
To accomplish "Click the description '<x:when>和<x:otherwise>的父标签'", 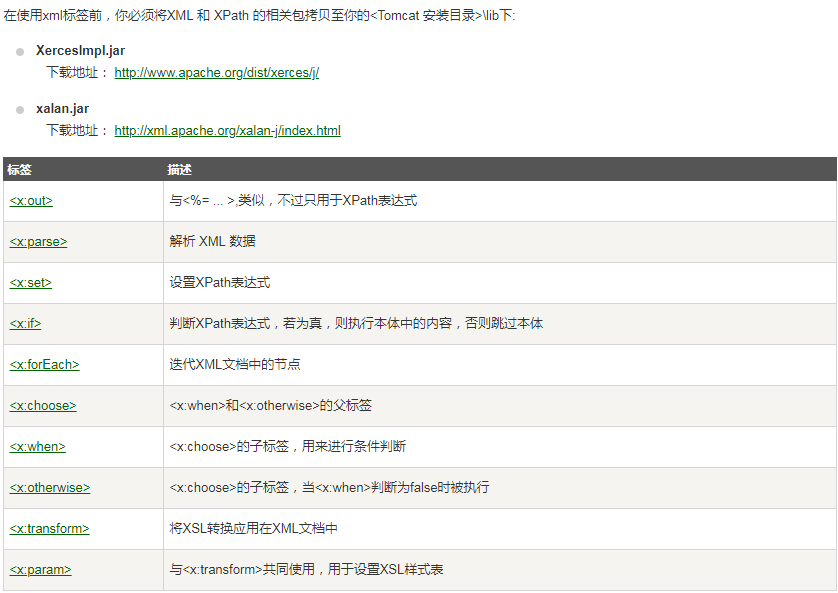I will click(270, 405).
